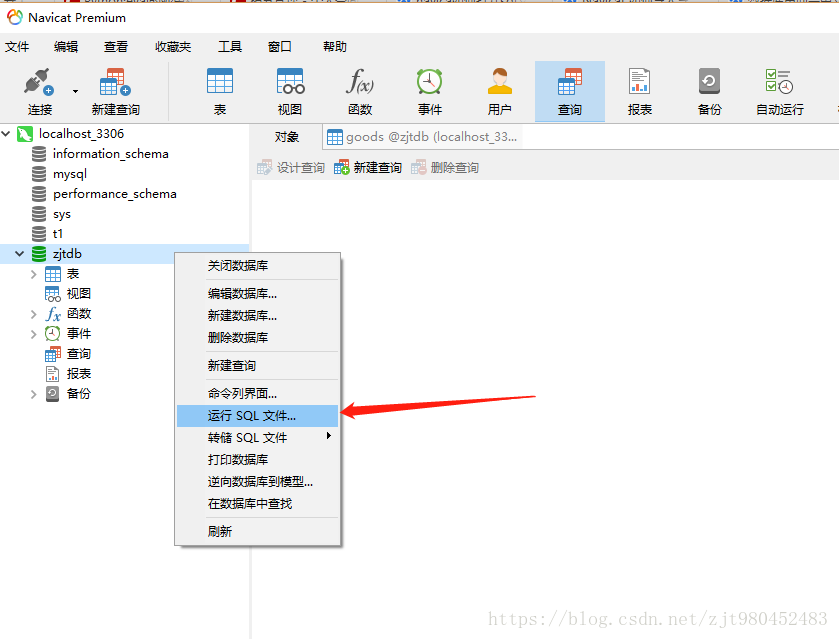Choose 命令列界面... from context menu
839x639 pixels.
point(257,394)
